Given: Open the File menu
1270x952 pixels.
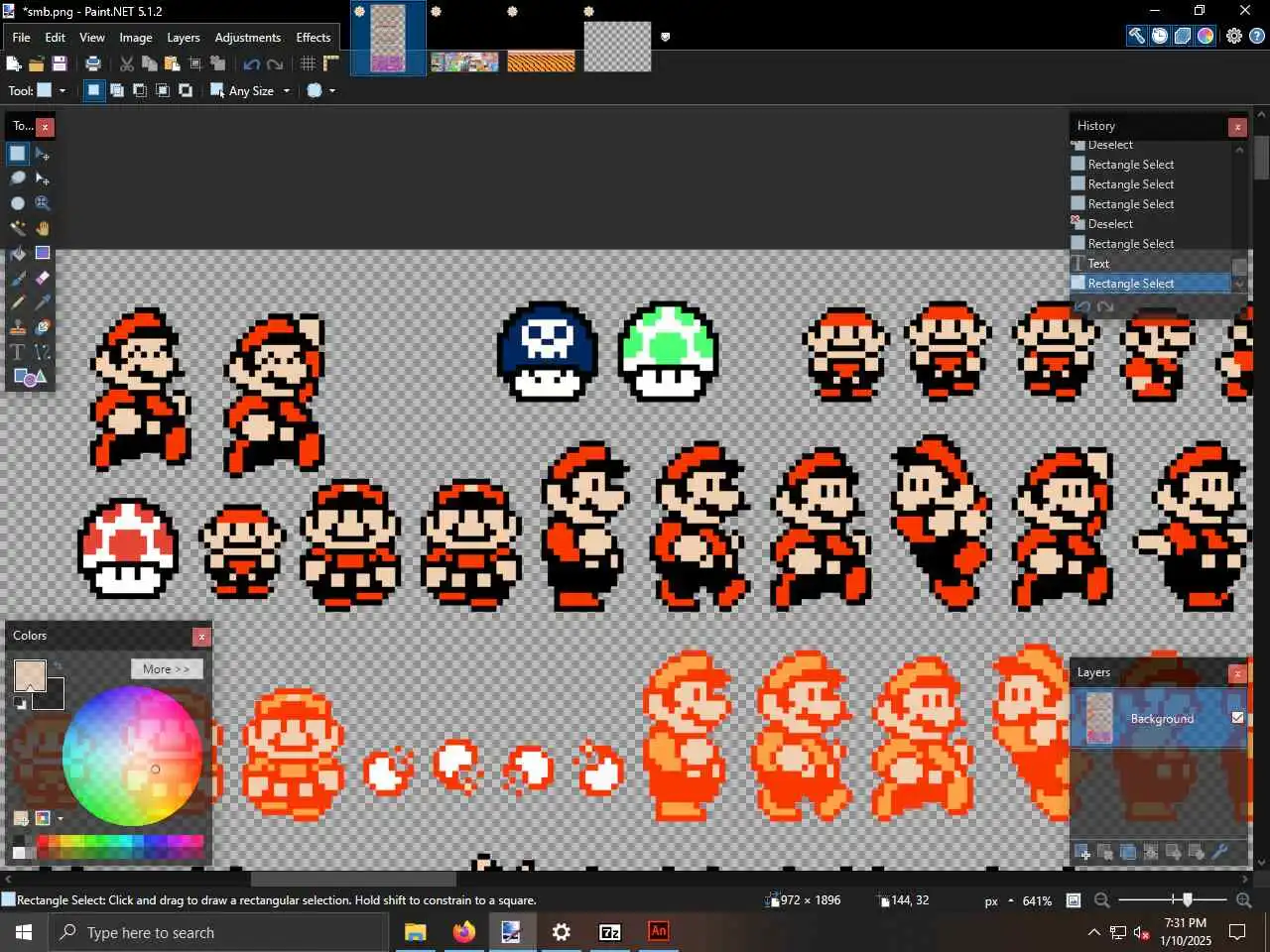Looking at the screenshot, I should [21, 37].
